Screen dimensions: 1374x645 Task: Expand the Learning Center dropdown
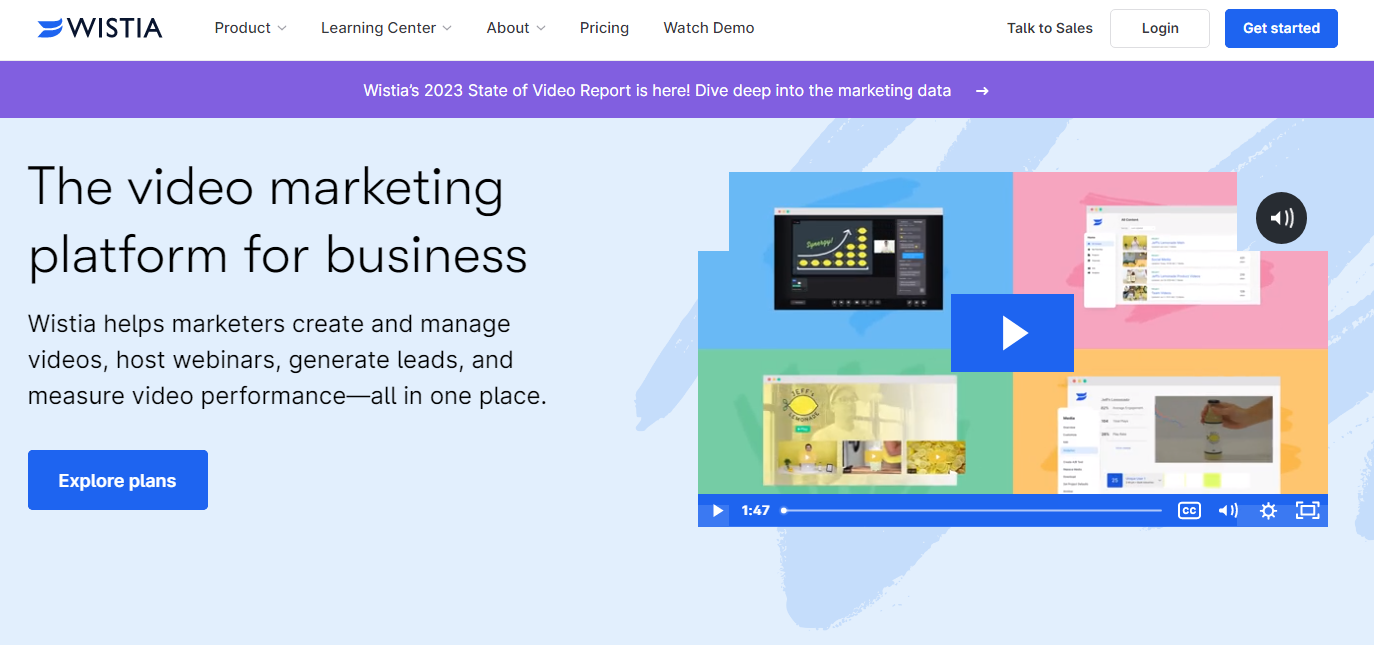coord(386,28)
